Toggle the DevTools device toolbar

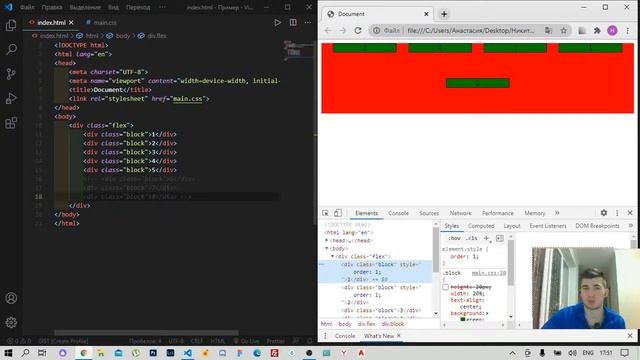coord(338,213)
